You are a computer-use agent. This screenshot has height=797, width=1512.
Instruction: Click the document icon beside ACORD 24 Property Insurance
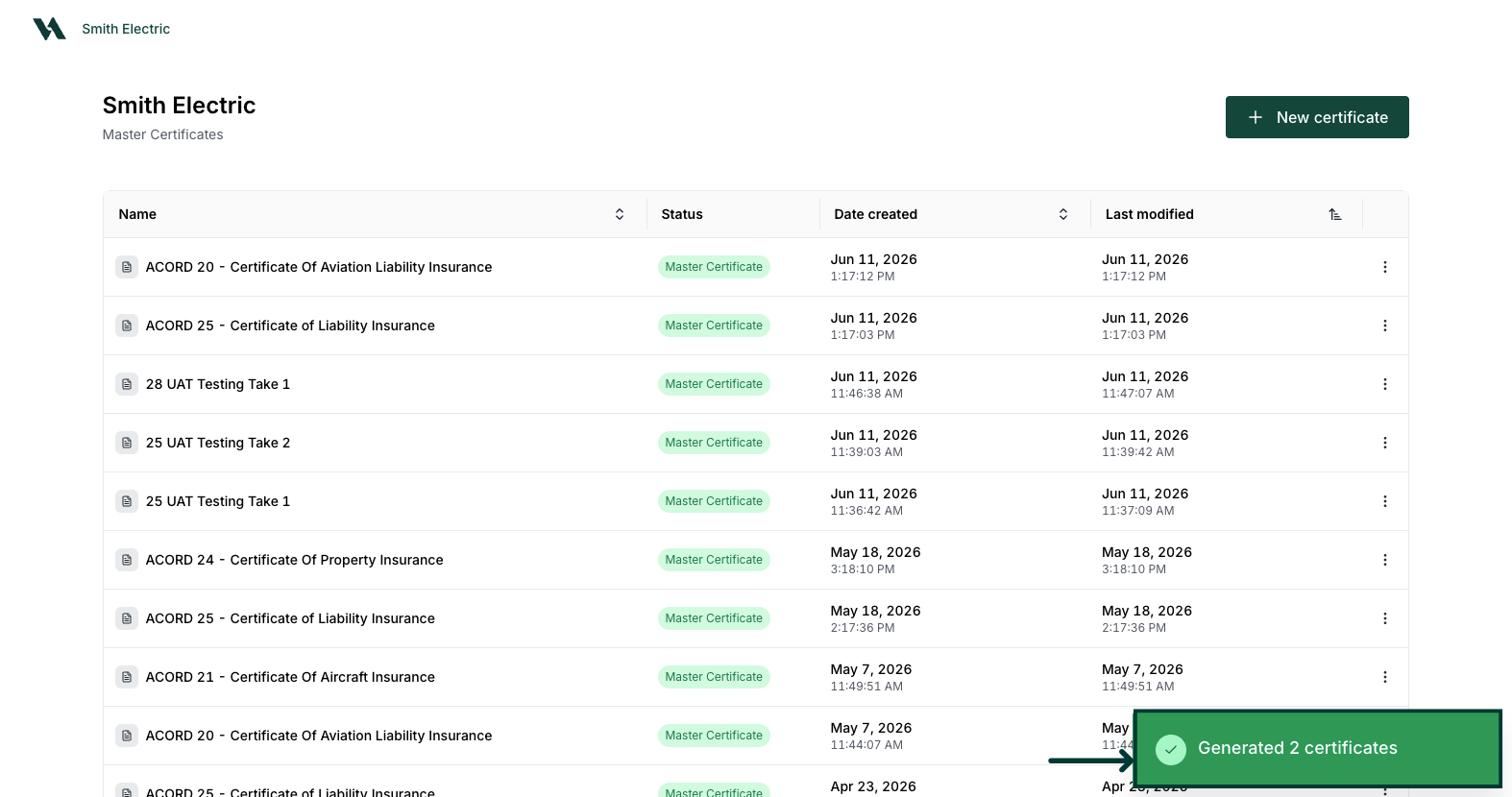[127, 560]
